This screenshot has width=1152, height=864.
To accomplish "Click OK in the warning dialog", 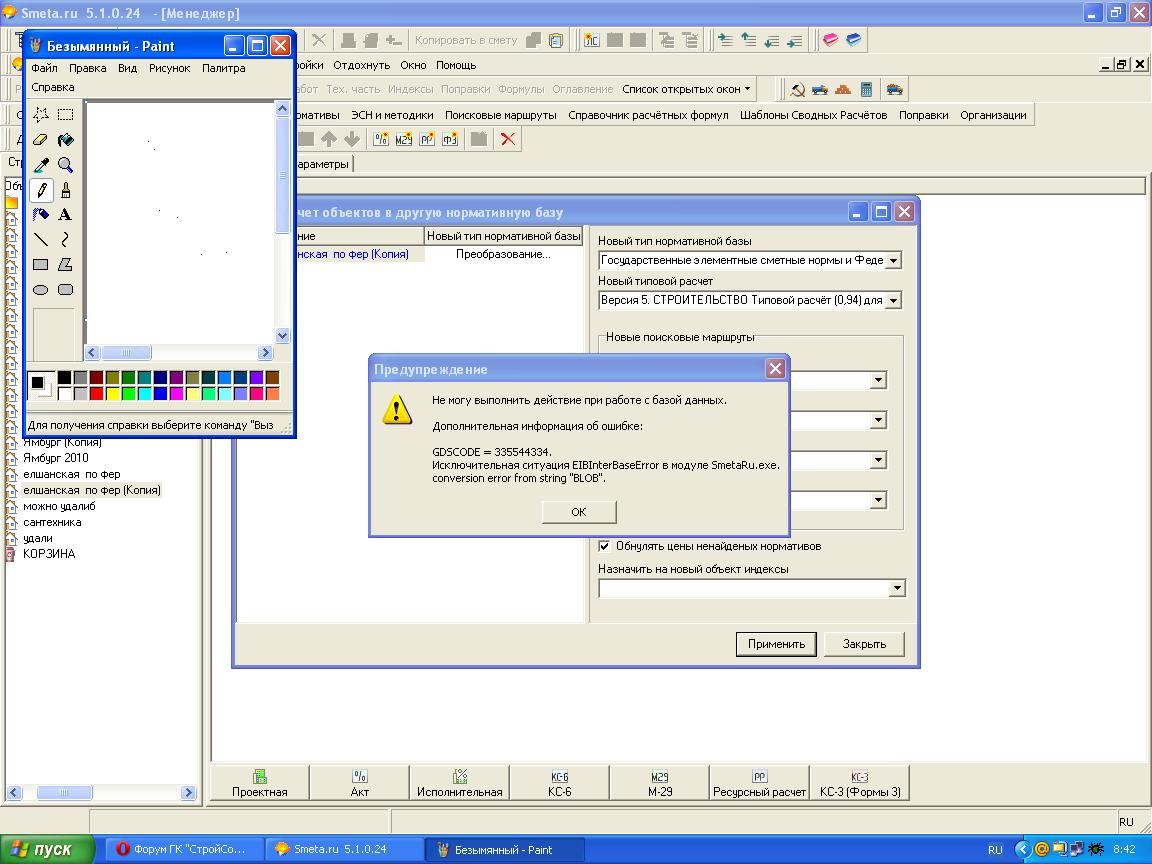I will click(579, 512).
